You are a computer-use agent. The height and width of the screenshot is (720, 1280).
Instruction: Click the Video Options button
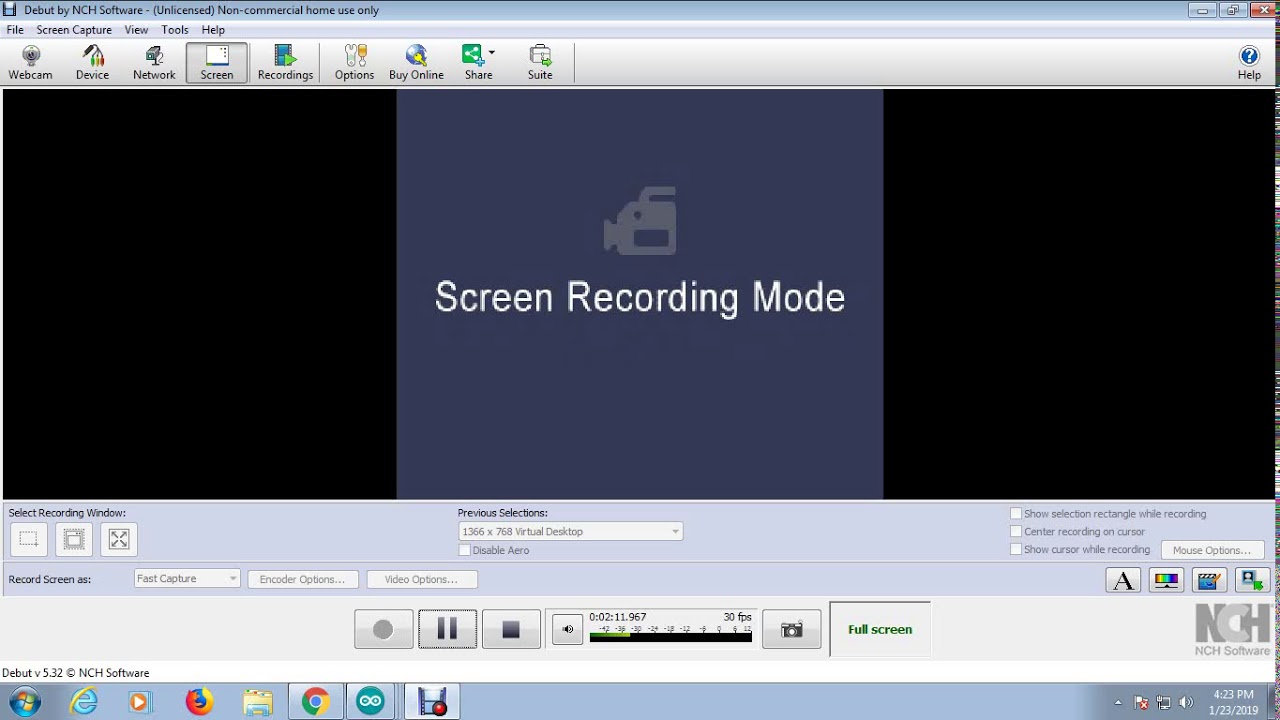pyautogui.click(x=421, y=579)
